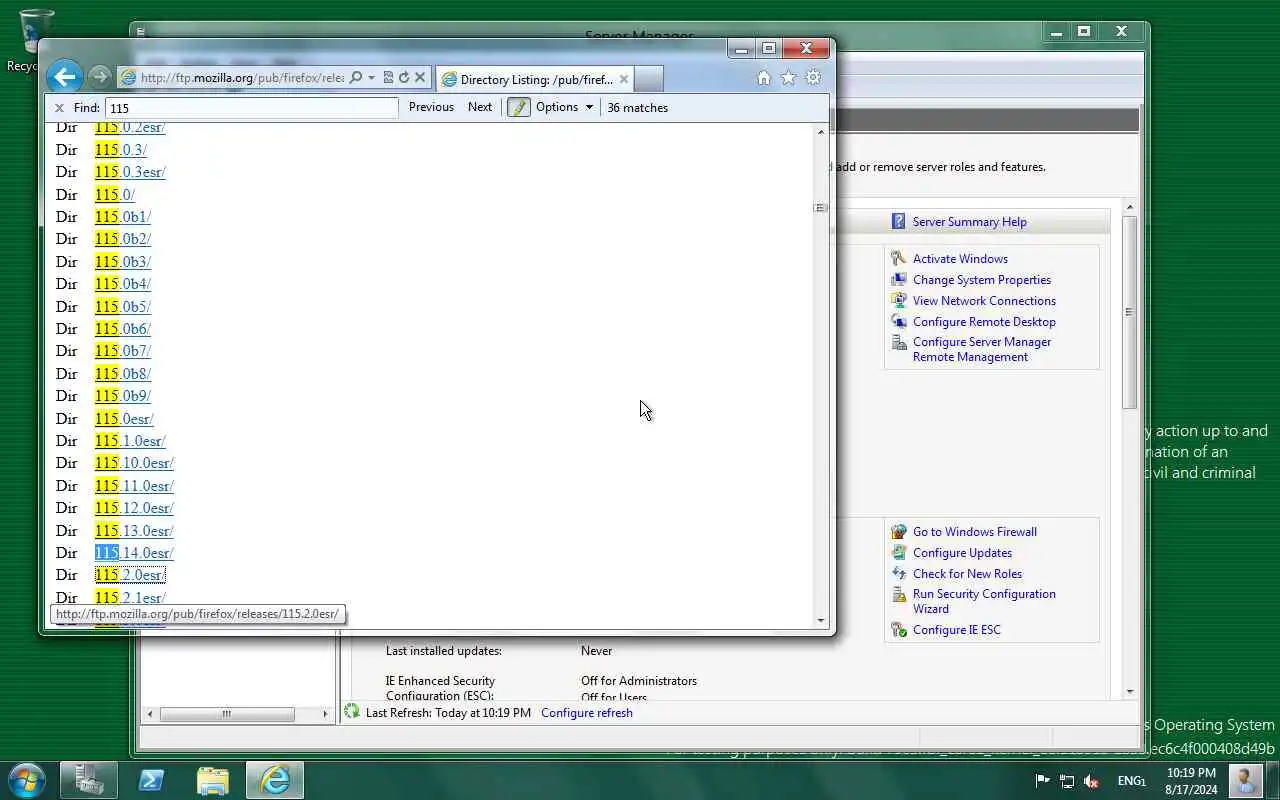The width and height of the screenshot is (1280, 800).
Task: Open IE Tools gear icon
Action: point(814,78)
